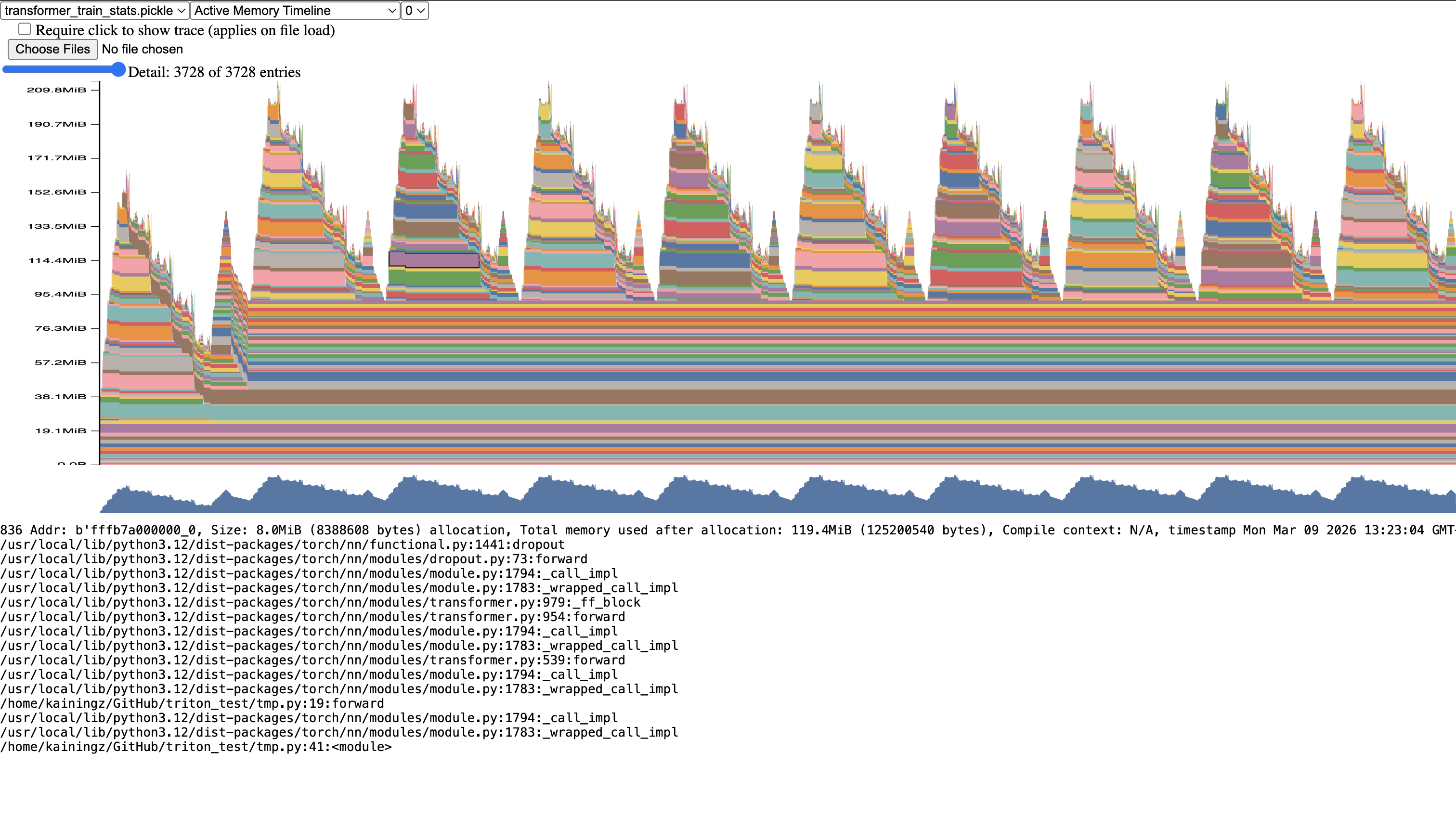Screen dimensions: 1456x830
Task: Click the Choose Files button
Action: coord(52,49)
